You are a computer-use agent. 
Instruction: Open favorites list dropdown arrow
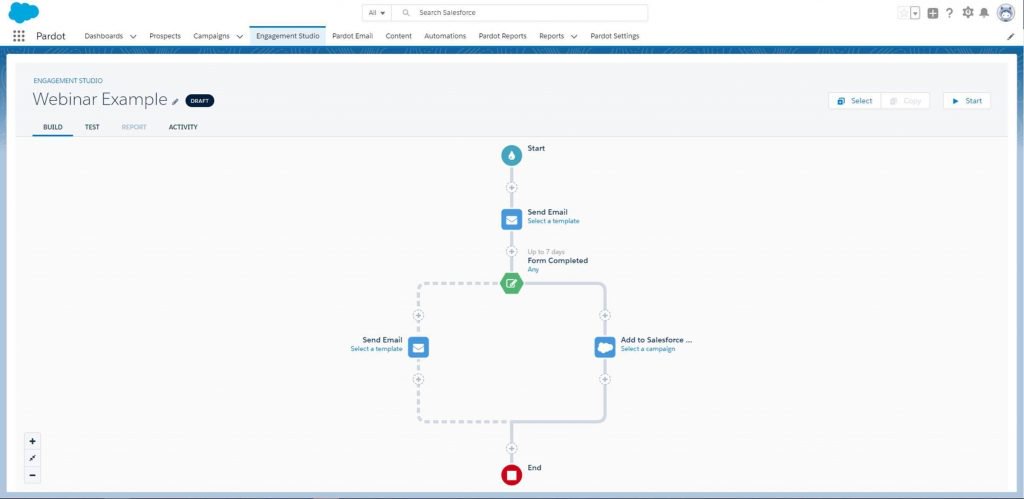[916, 13]
